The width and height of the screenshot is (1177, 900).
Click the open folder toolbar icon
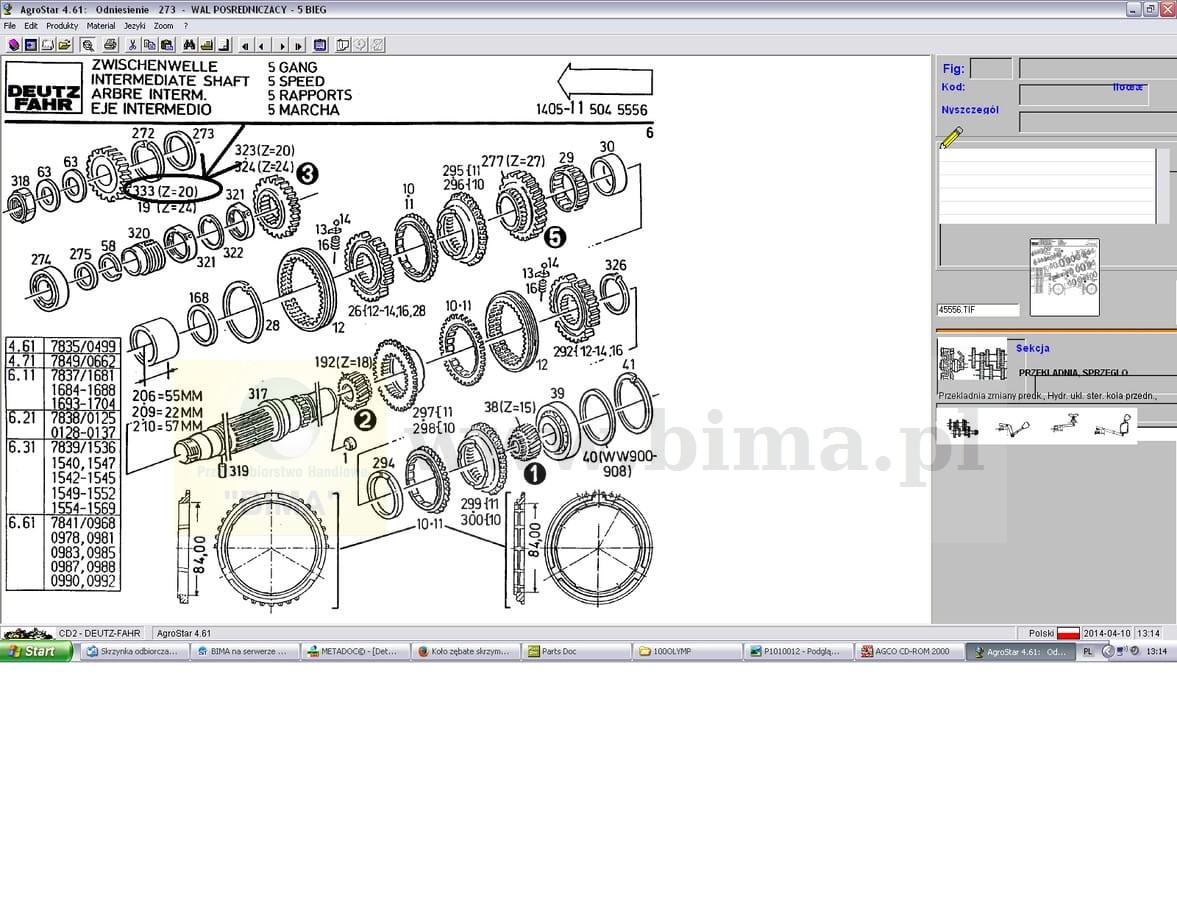pos(64,45)
